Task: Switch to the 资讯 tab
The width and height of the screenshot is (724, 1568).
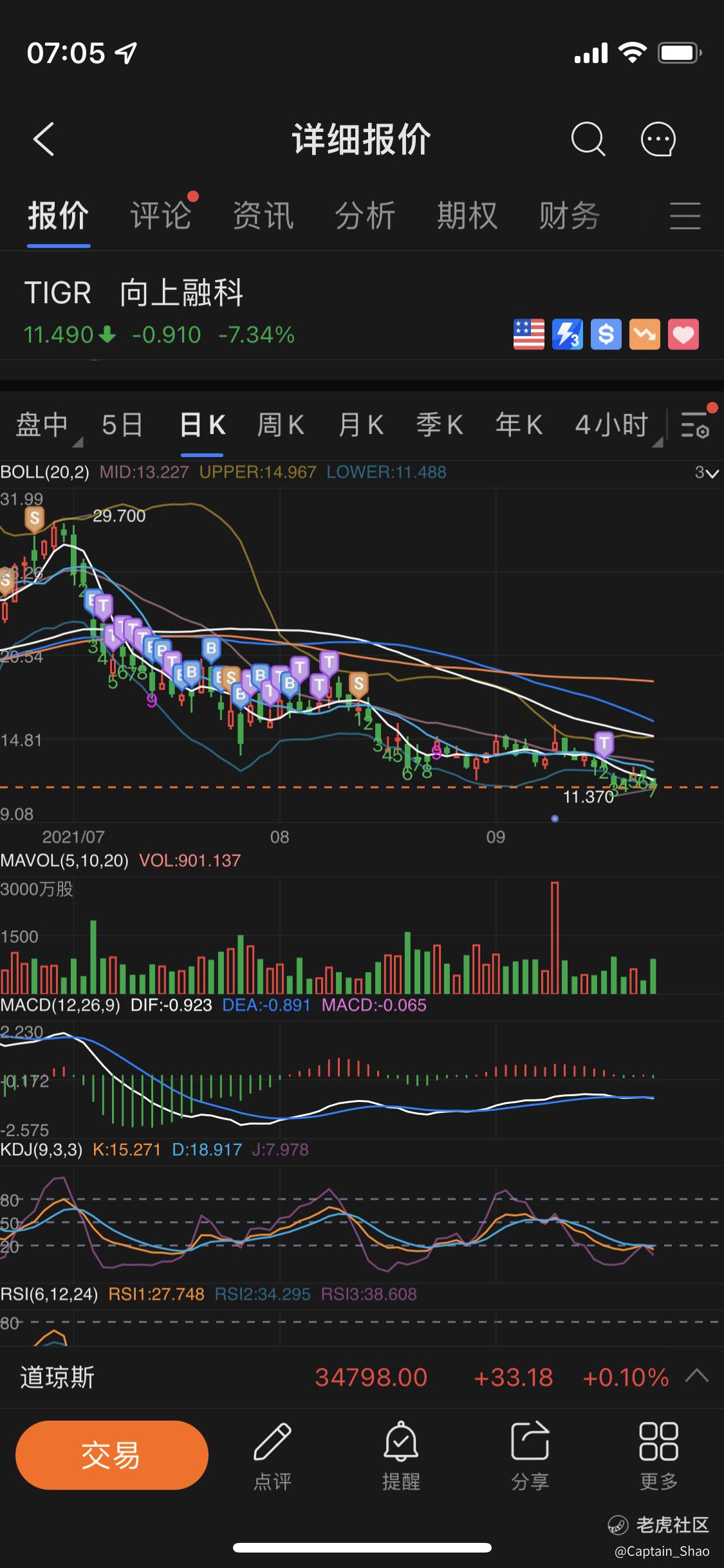Action: click(x=263, y=216)
